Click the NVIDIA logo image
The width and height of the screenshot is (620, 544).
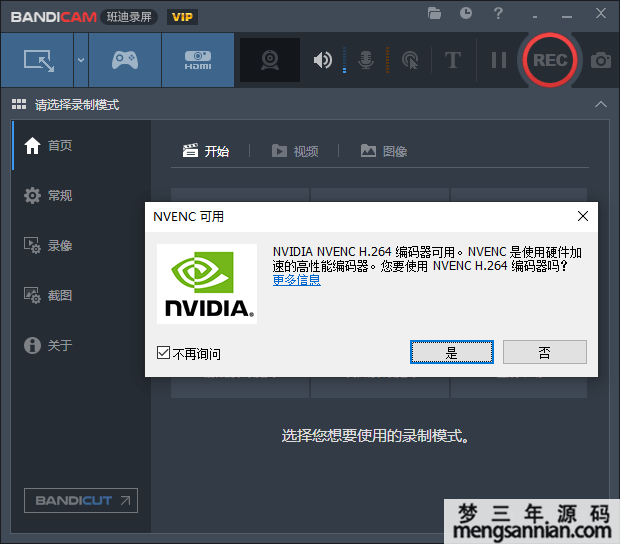[x=207, y=284]
